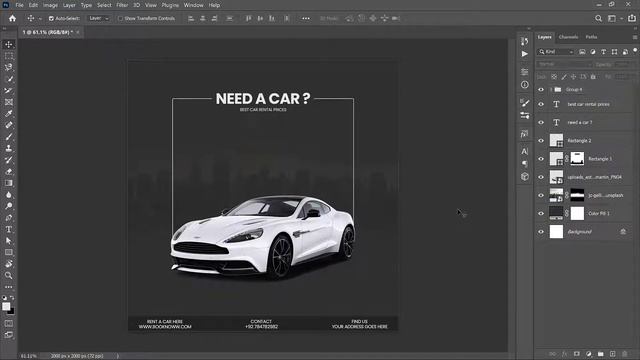
Task: Select the Dodge tool
Action: (x=9, y=206)
